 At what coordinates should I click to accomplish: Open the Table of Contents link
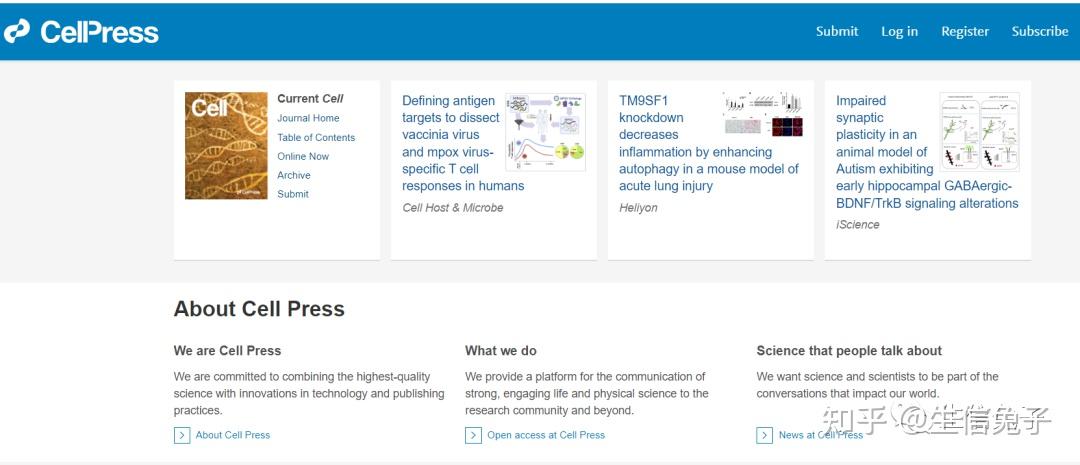point(316,137)
